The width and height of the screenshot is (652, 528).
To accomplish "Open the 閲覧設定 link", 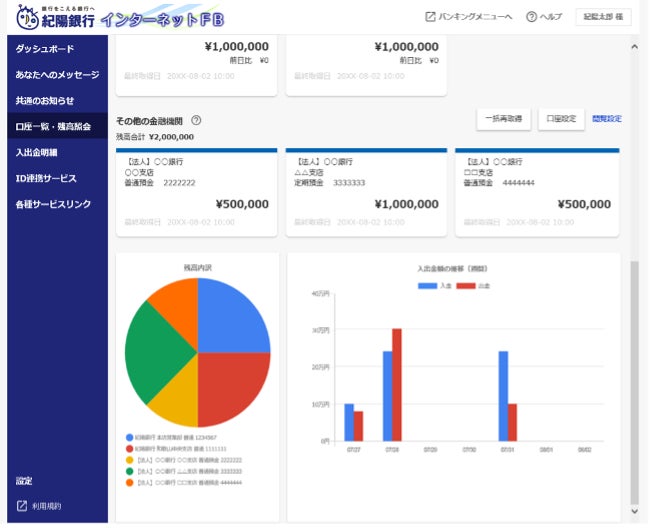I will coord(607,119).
